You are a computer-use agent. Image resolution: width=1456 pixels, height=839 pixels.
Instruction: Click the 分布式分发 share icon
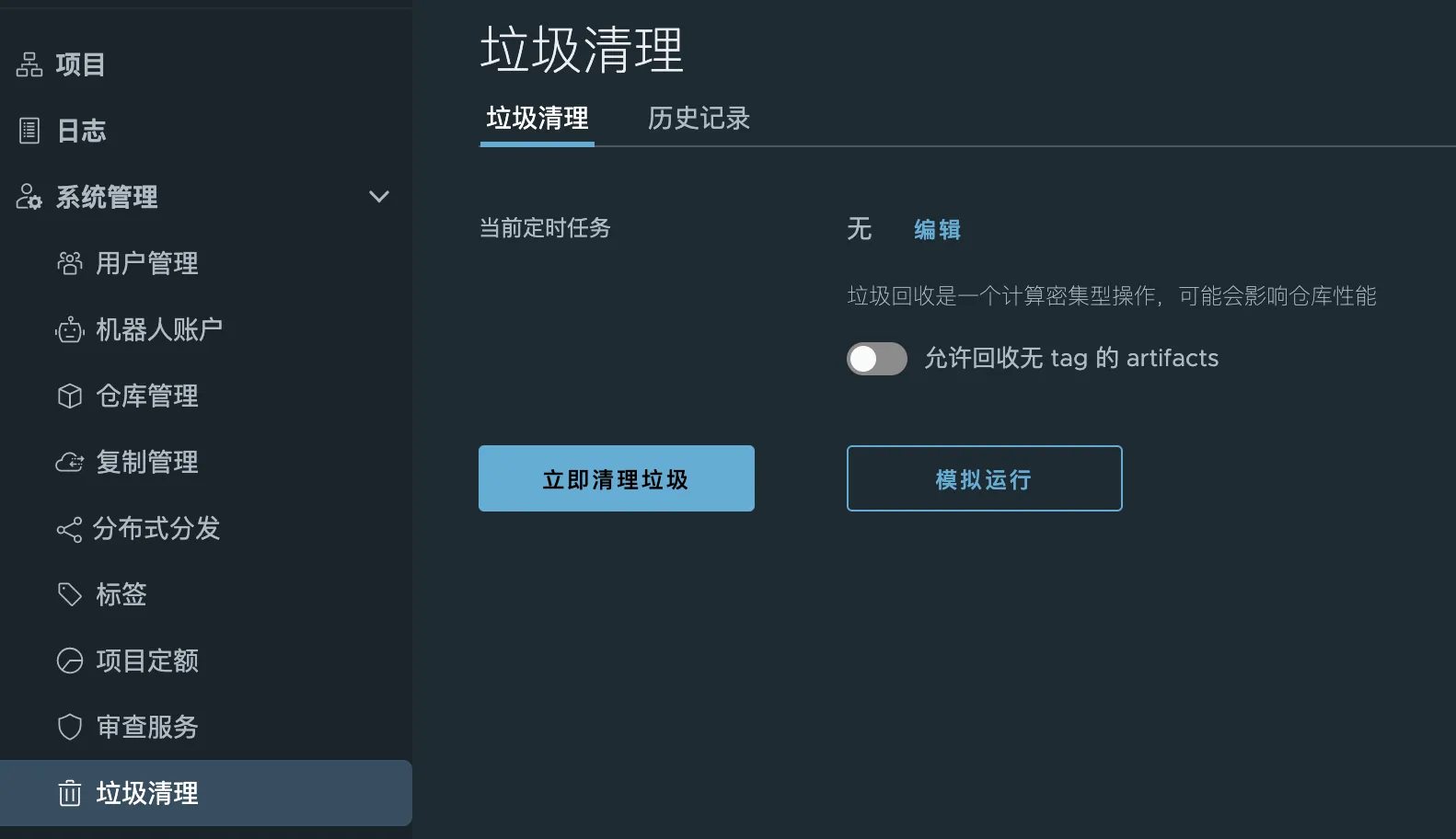[69, 529]
